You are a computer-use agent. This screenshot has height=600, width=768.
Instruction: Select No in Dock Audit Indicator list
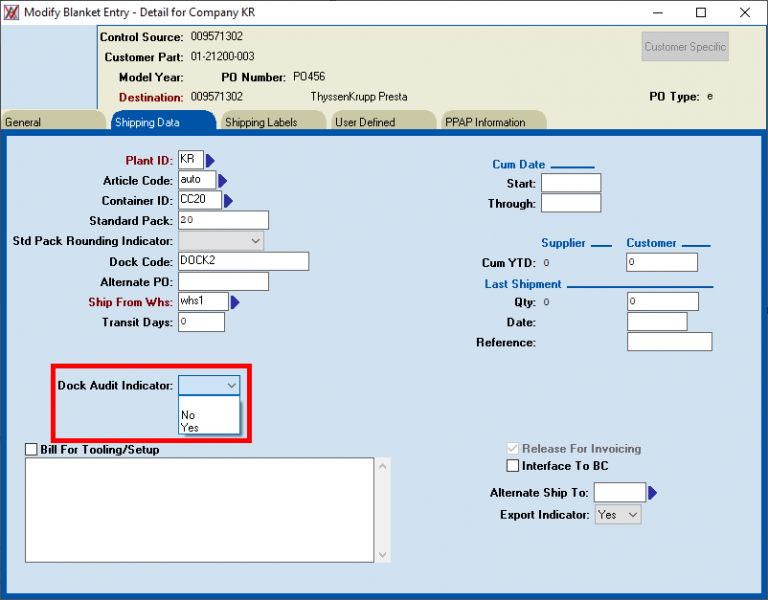pos(188,414)
